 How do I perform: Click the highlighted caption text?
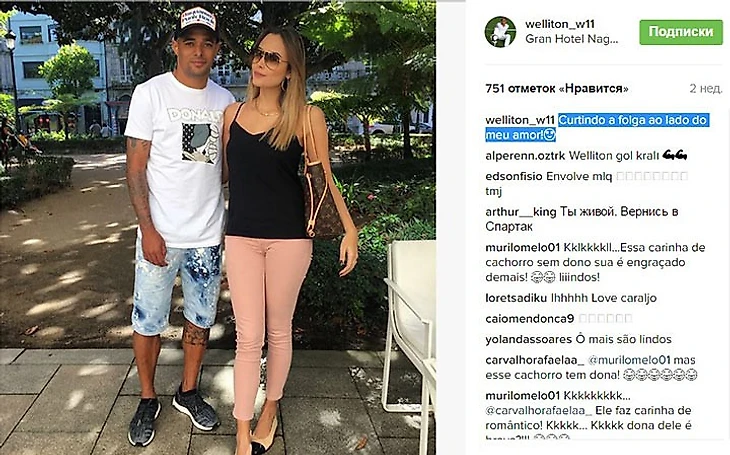click(597, 128)
